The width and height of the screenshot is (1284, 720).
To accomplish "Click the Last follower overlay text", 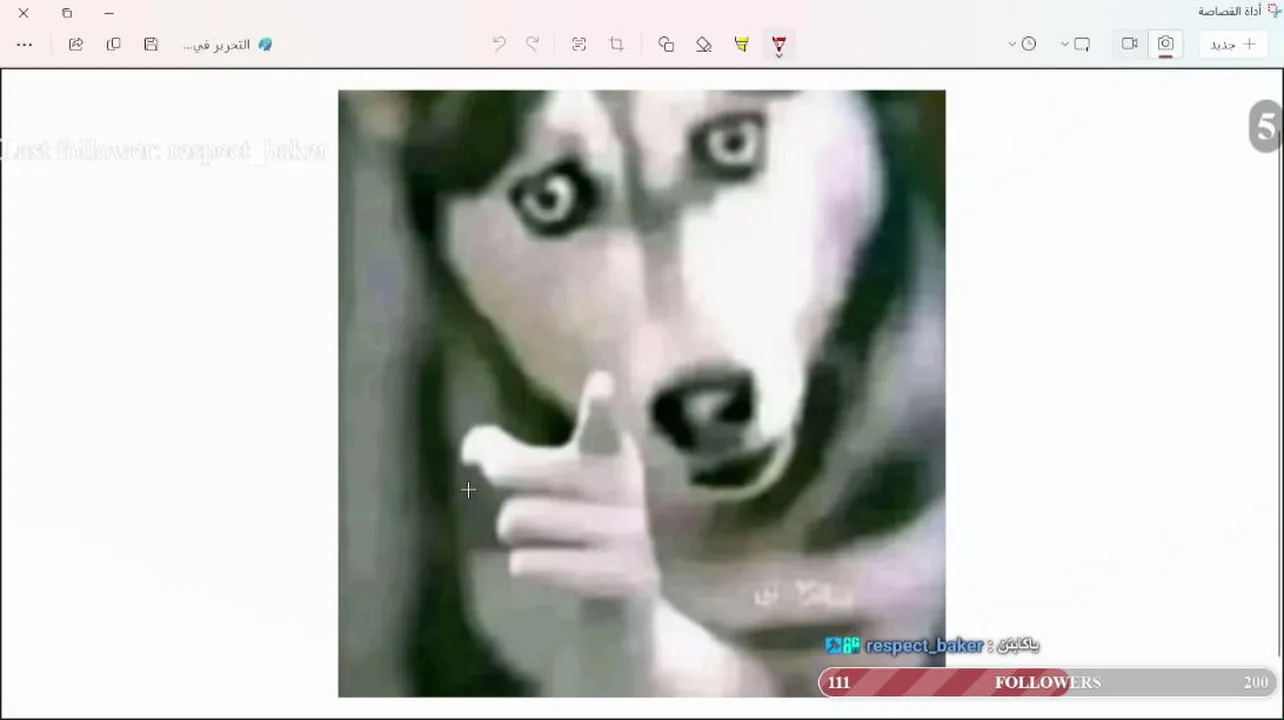I will 164,150.
